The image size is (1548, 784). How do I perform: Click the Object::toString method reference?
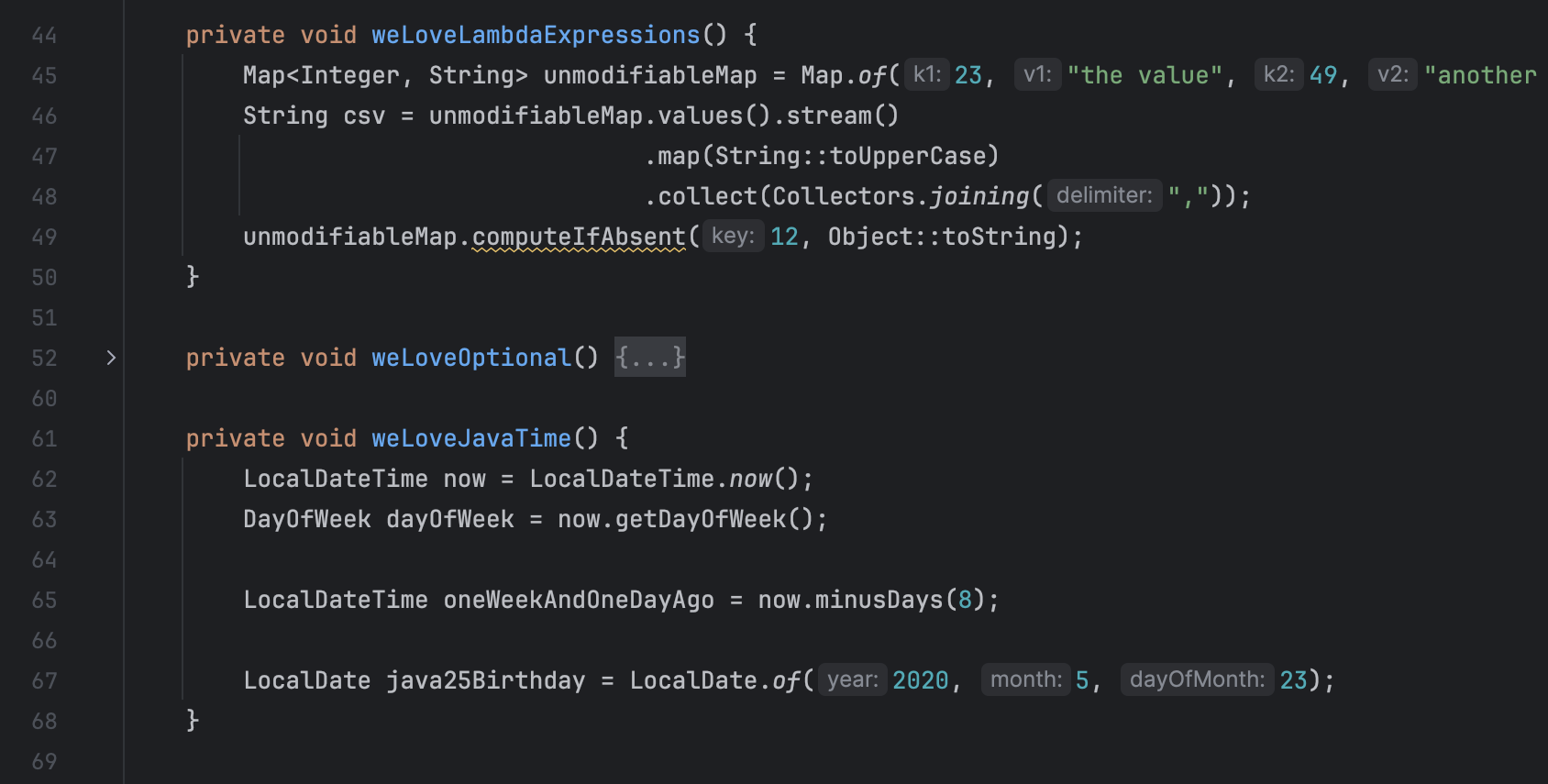click(x=943, y=237)
